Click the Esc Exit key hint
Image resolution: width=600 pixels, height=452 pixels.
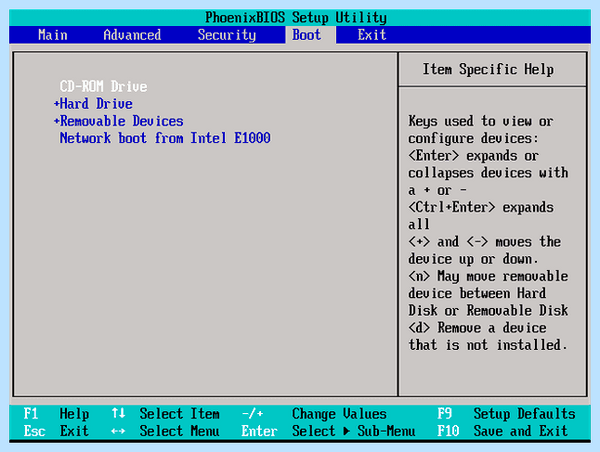click(x=56, y=431)
